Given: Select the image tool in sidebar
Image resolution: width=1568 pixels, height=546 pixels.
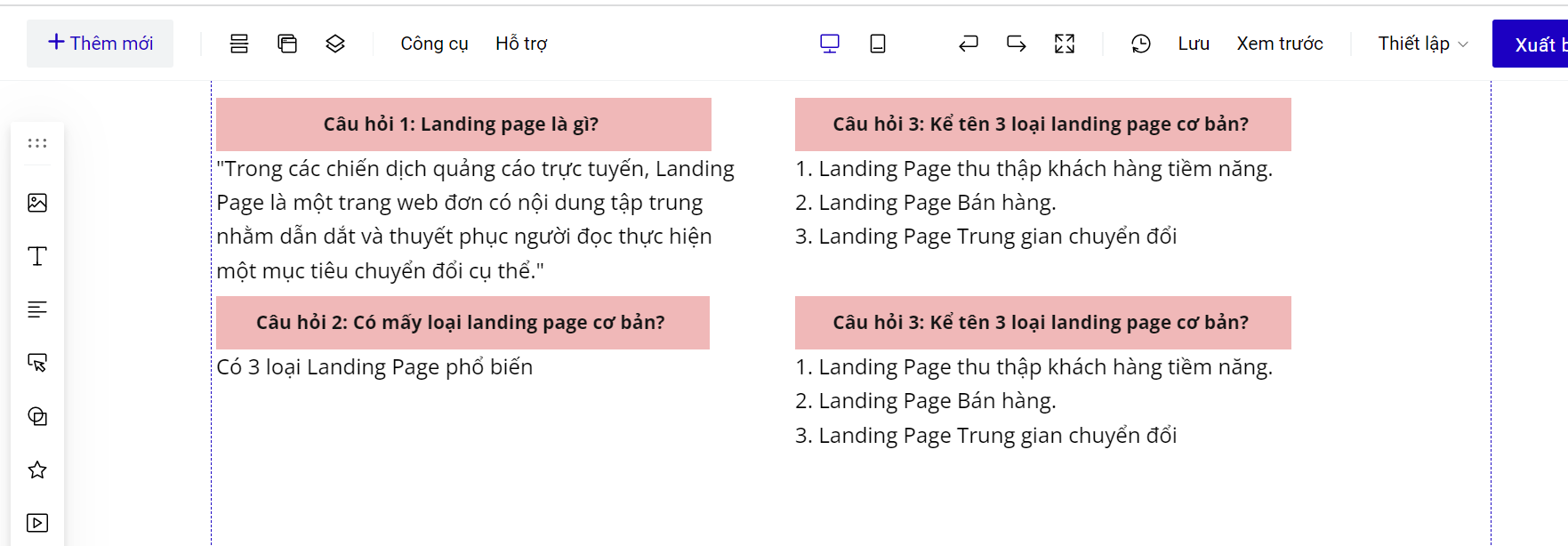Looking at the screenshot, I should [37, 203].
